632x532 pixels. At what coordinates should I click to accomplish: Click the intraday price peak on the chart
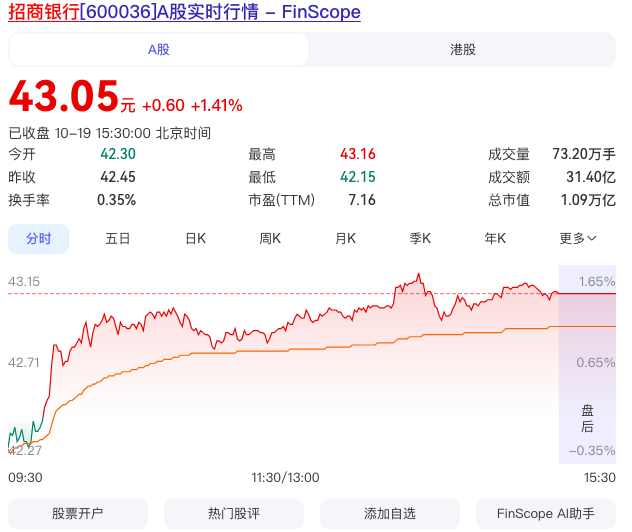point(418,274)
